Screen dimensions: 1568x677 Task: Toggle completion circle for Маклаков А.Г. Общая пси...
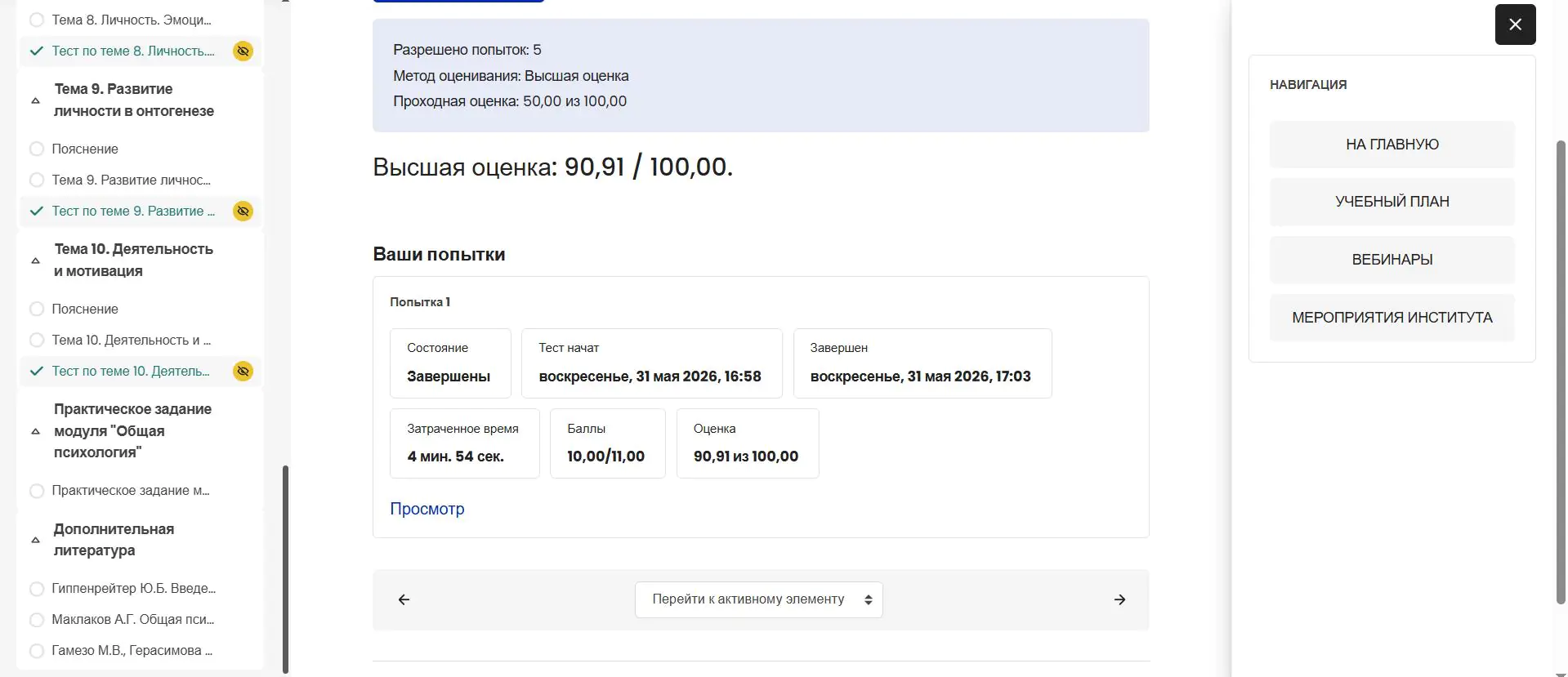[36, 620]
